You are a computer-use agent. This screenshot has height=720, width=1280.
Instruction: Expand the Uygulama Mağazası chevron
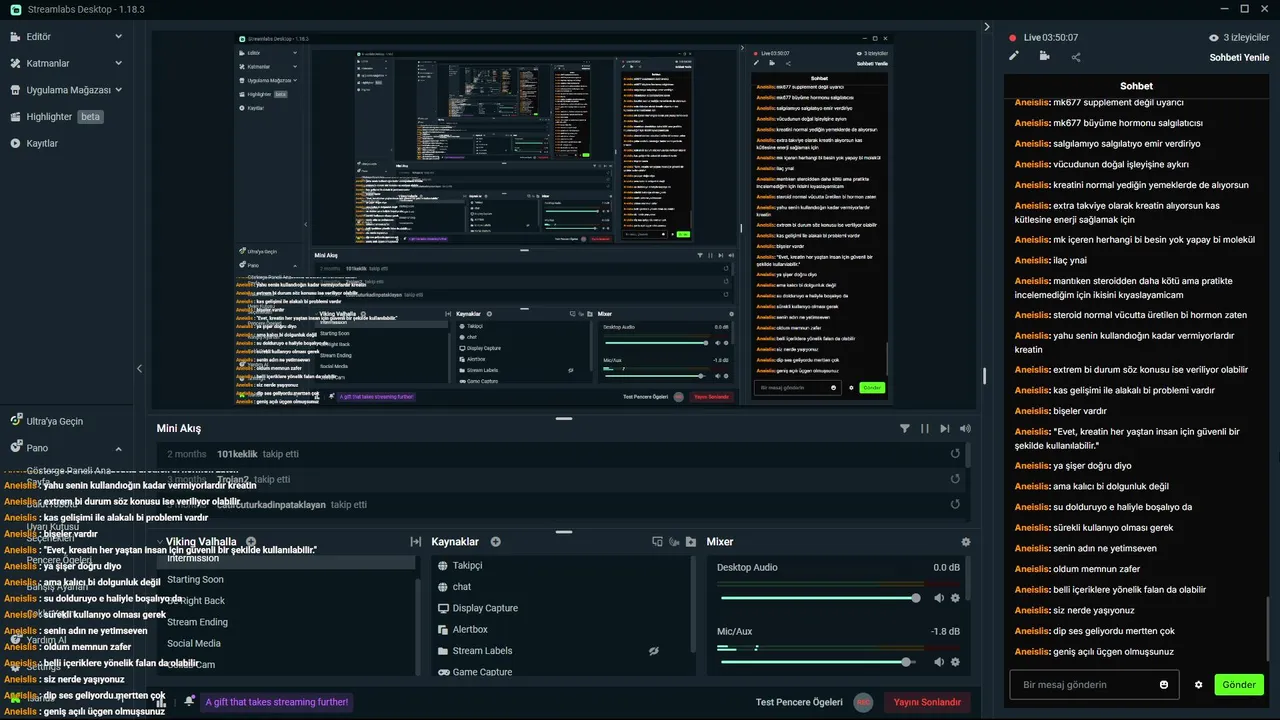118,90
